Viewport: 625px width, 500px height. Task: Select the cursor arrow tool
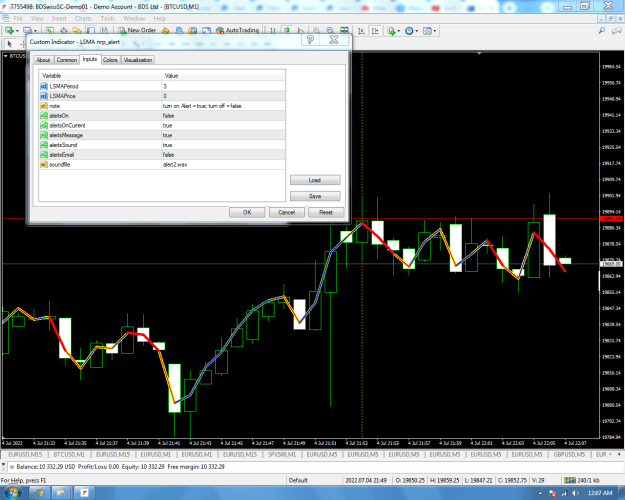10,43
